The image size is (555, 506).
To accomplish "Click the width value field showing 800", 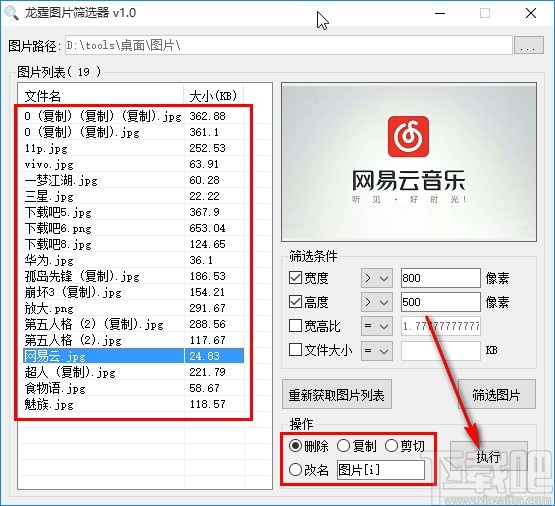I will tap(441, 278).
